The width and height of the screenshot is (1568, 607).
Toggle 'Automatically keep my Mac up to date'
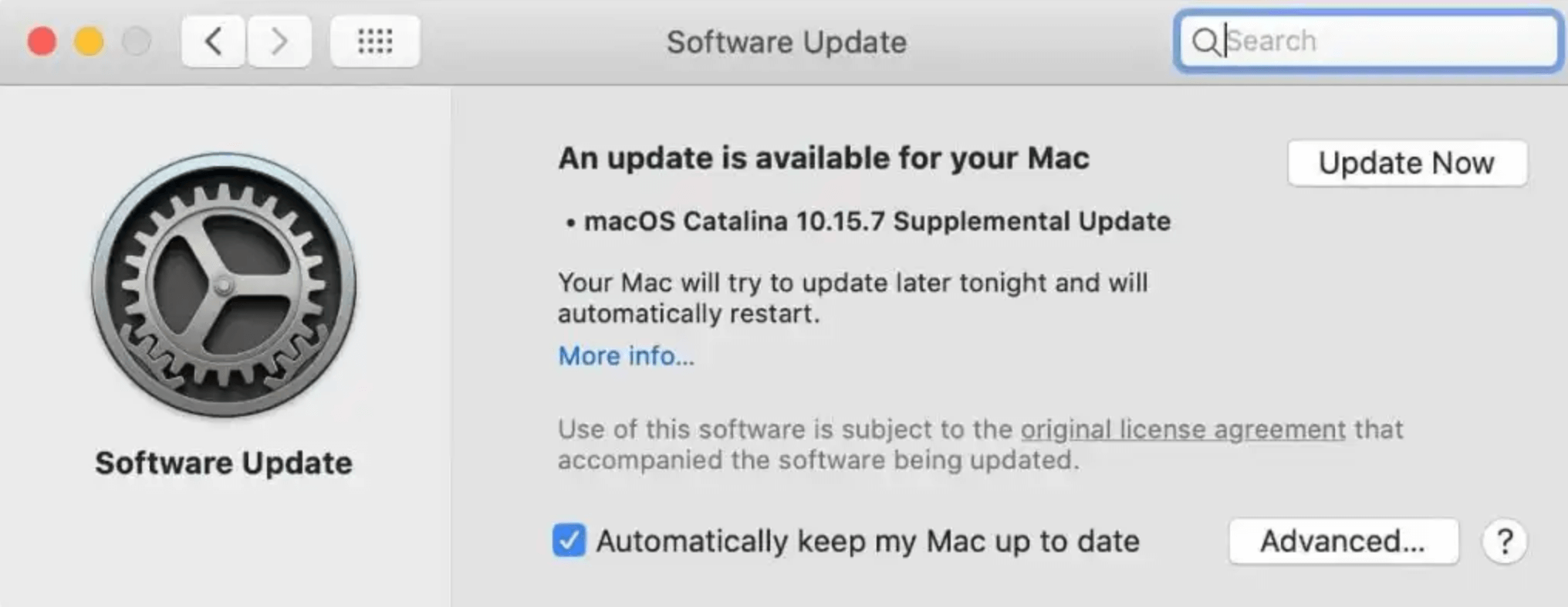(569, 542)
